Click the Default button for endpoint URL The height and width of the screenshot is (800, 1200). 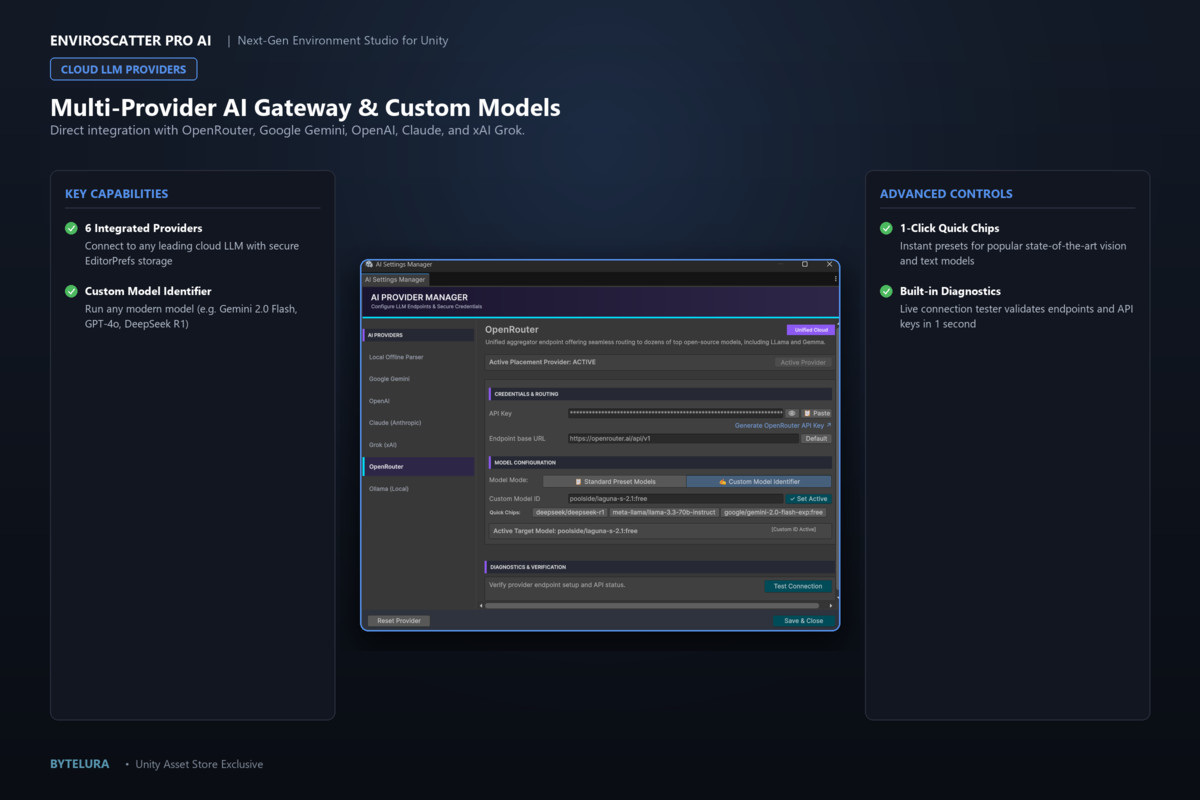[816, 438]
